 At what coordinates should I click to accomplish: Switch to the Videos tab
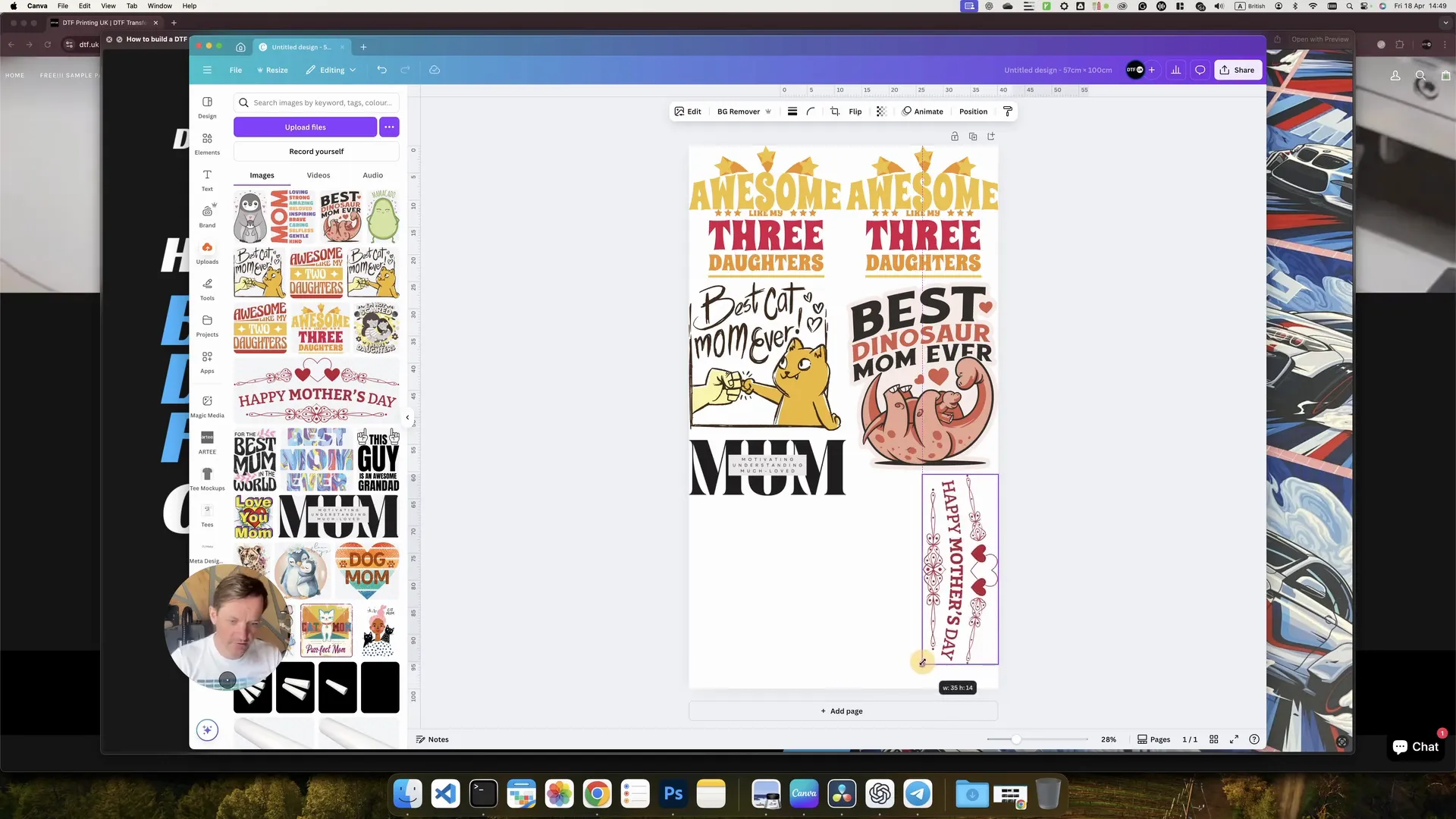pyautogui.click(x=318, y=175)
